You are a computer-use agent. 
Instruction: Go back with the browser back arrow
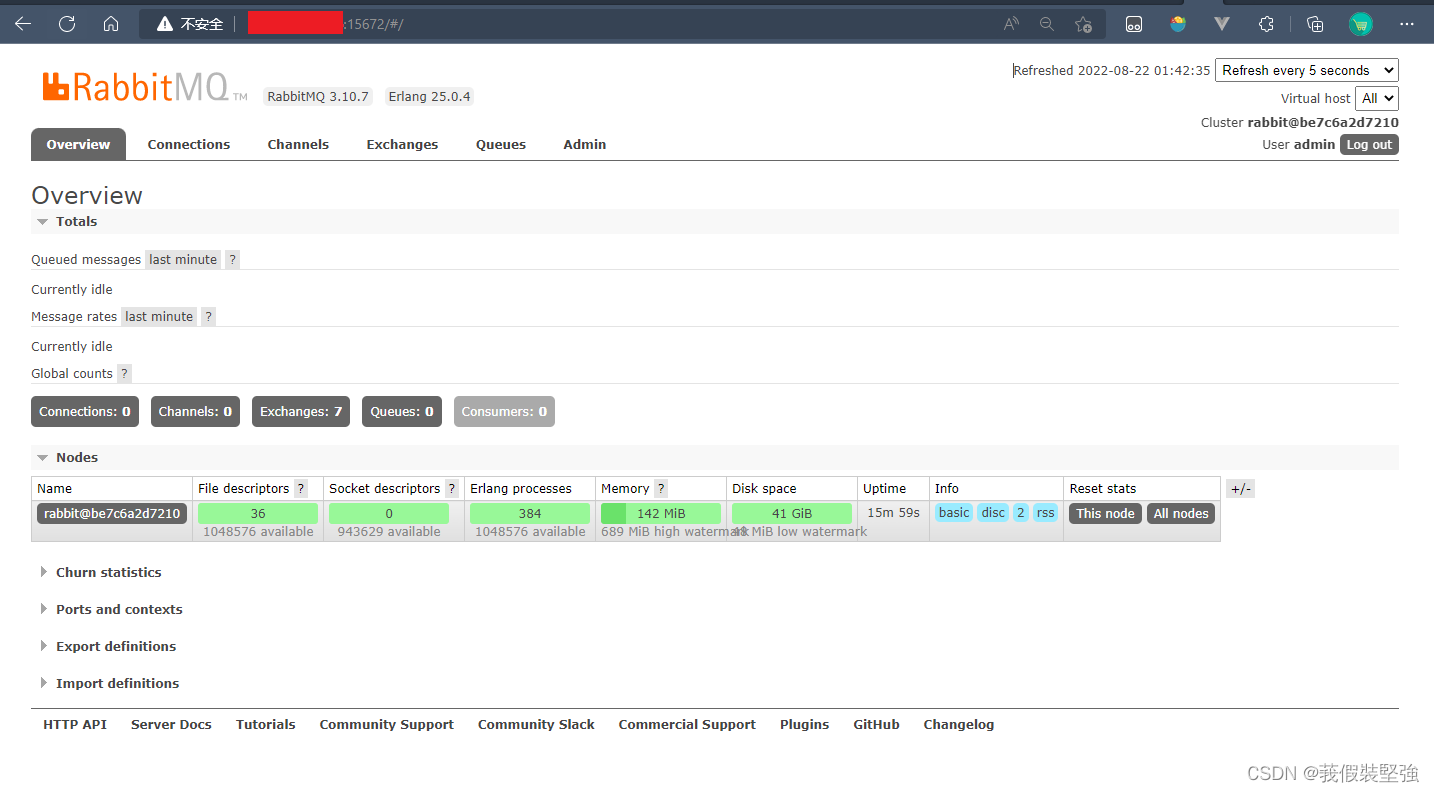point(23,24)
